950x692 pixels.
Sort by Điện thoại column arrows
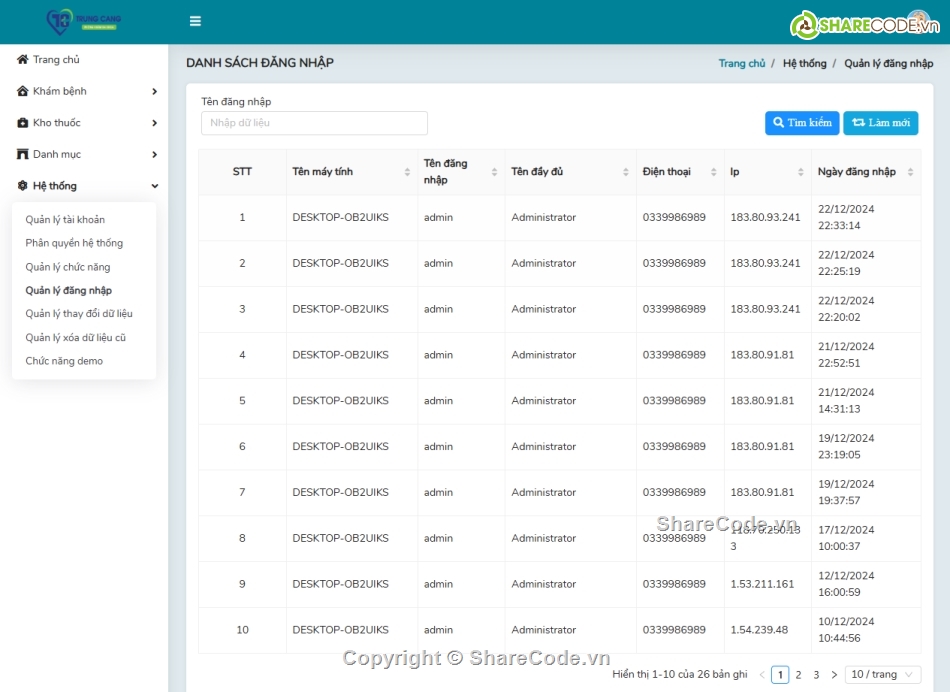tap(714, 172)
